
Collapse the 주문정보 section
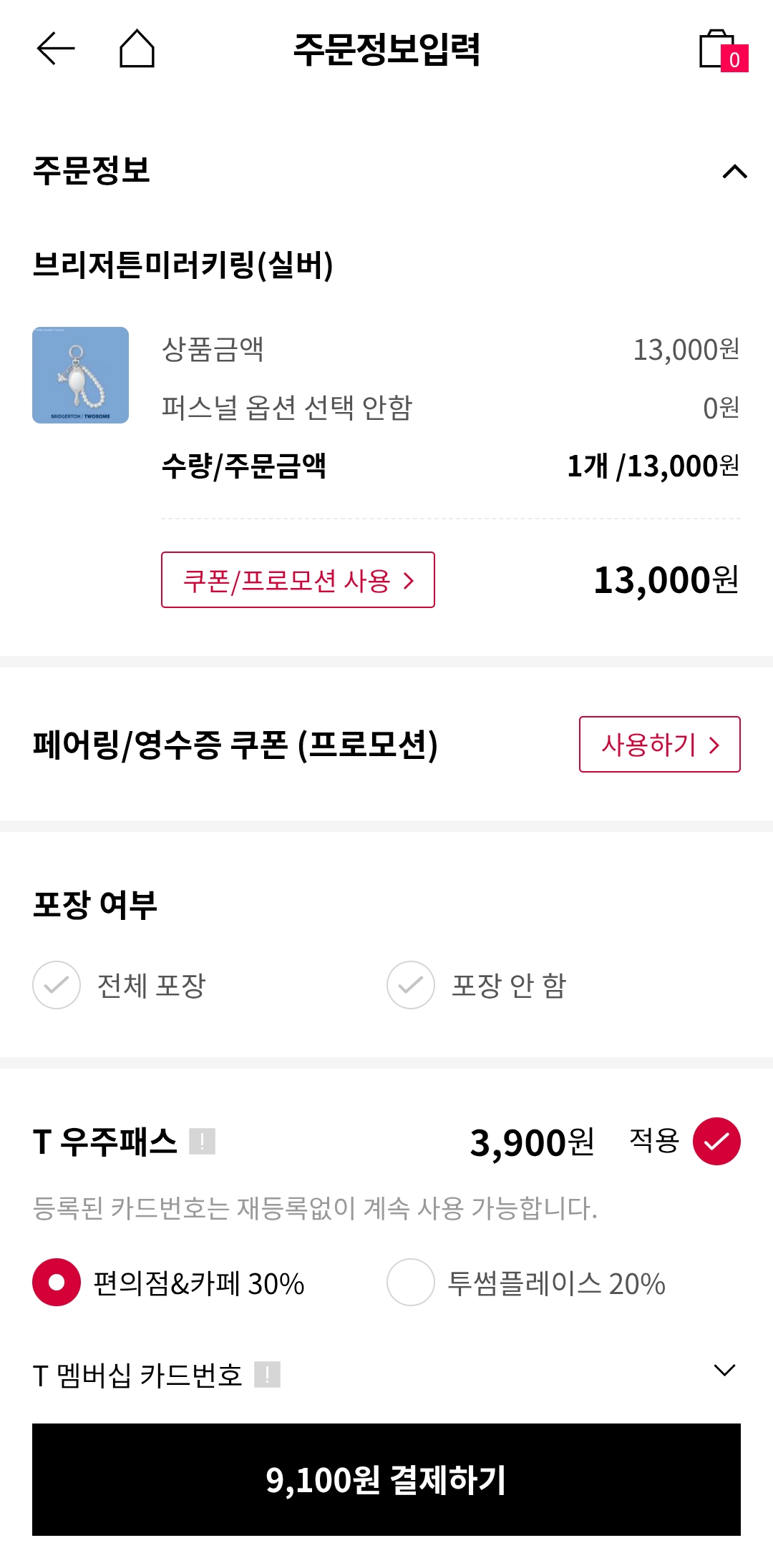coord(734,172)
